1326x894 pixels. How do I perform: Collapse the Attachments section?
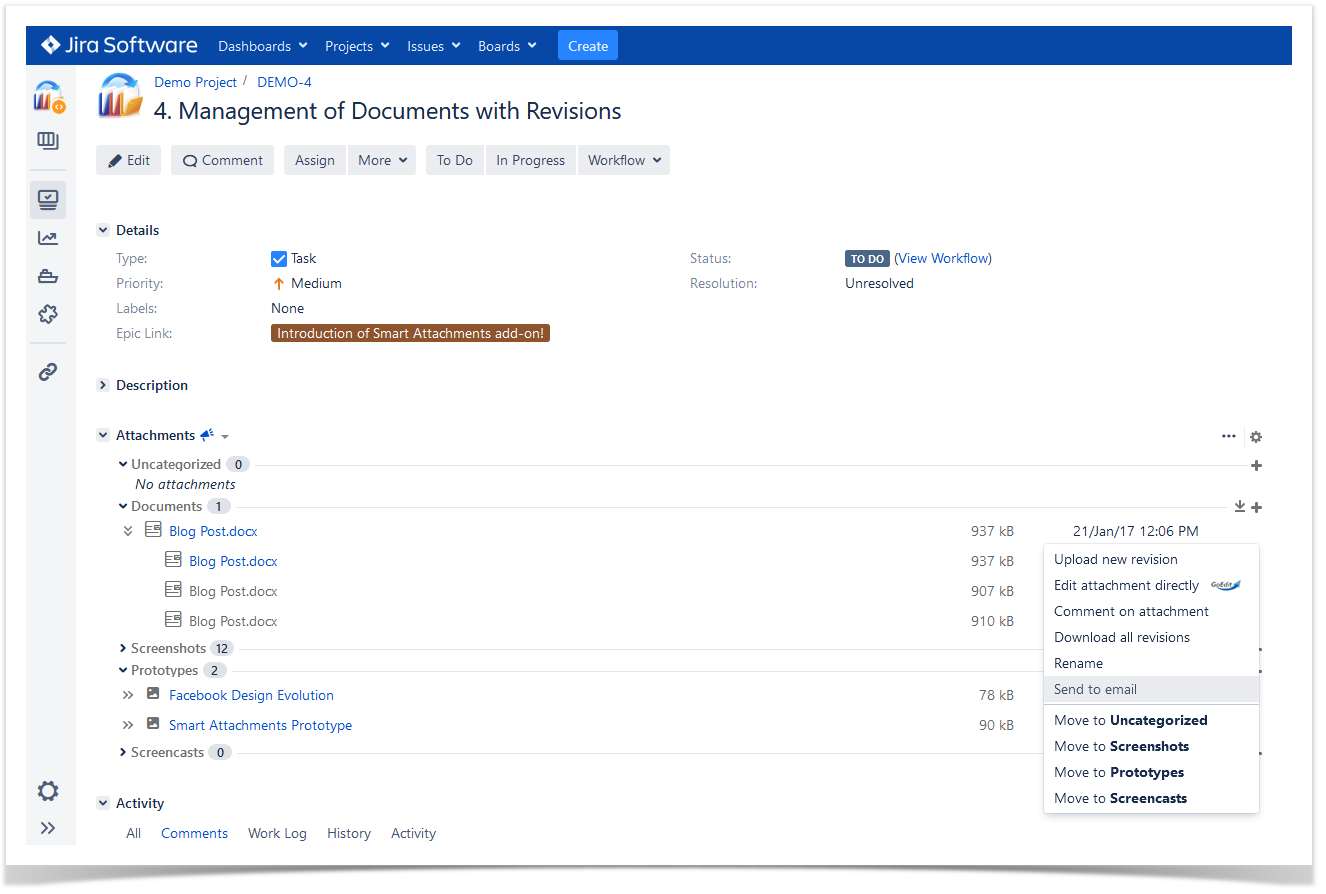click(x=102, y=435)
